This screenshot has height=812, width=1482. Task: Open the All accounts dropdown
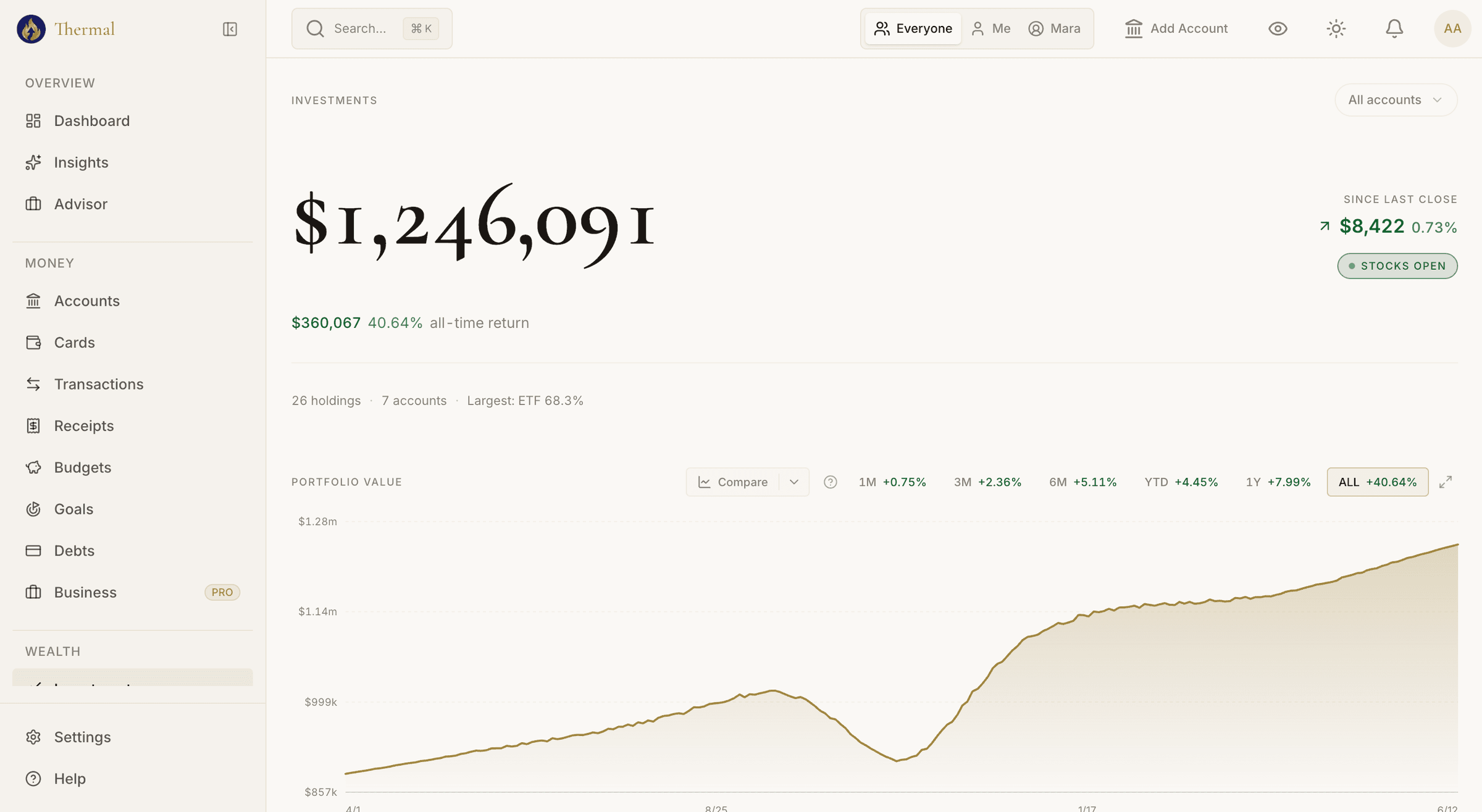pos(1396,100)
